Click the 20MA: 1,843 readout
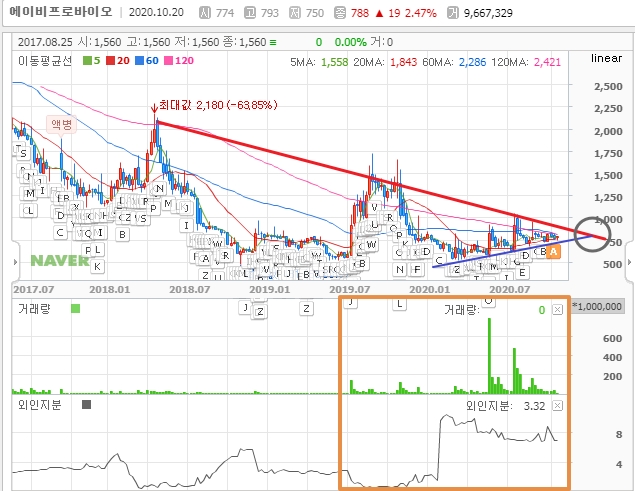This screenshot has width=635, height=491. [385, 62]
